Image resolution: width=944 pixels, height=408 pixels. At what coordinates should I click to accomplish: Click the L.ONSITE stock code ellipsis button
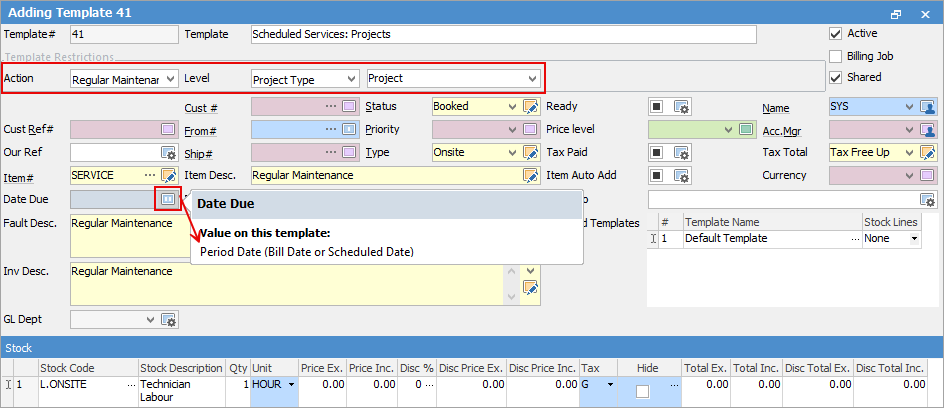point(132,385)
